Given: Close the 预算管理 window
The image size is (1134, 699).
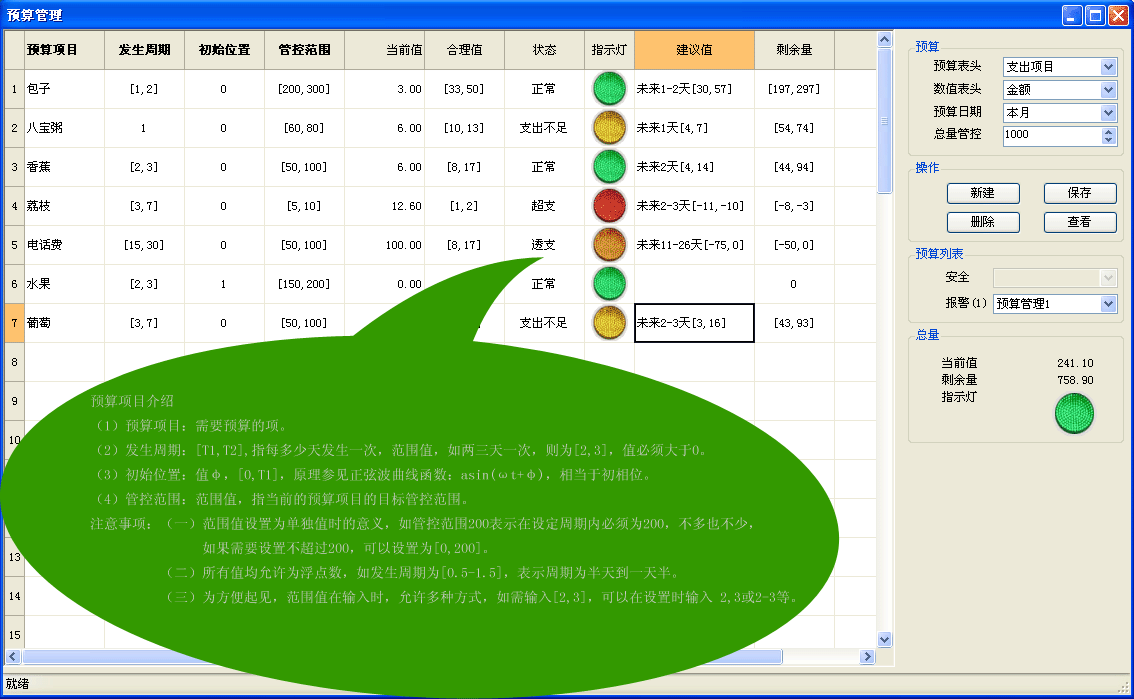Looking at the screenshot, I should (1118, 15).
